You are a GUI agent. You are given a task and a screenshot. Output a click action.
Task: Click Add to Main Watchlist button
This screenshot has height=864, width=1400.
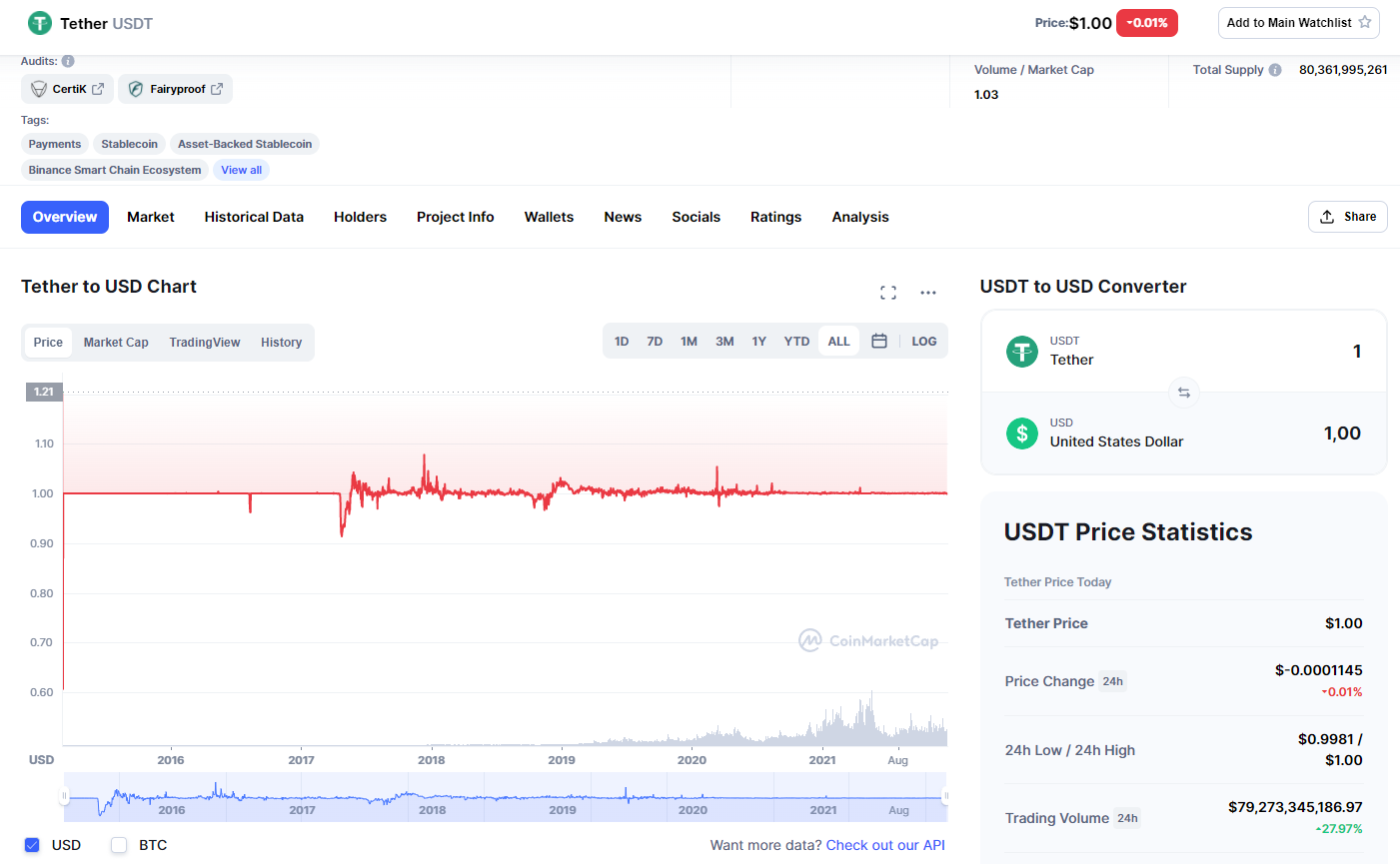1299,23
